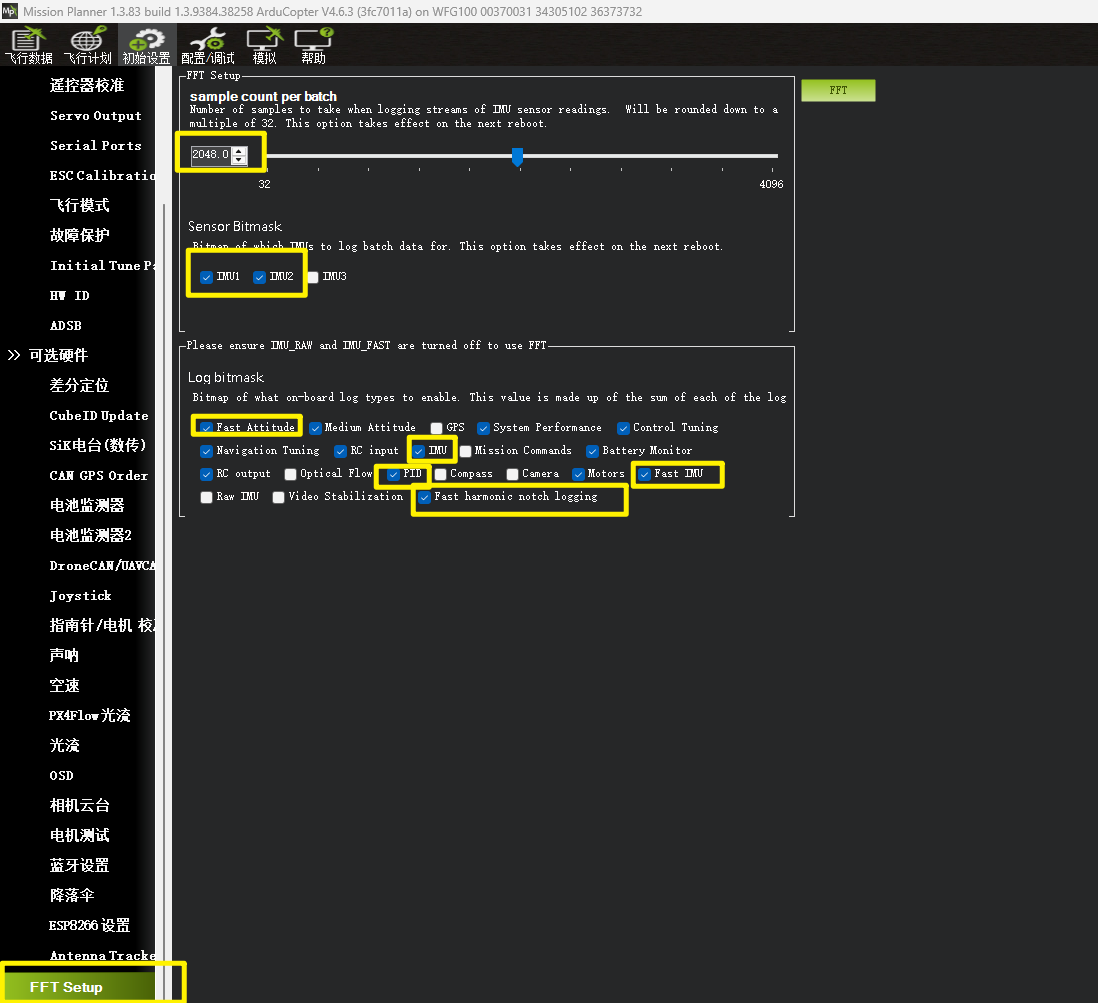Screen dimensions: 1098x1003
Task: Decrease sample count with the down arrow
Action: click(x=239, y=159)
